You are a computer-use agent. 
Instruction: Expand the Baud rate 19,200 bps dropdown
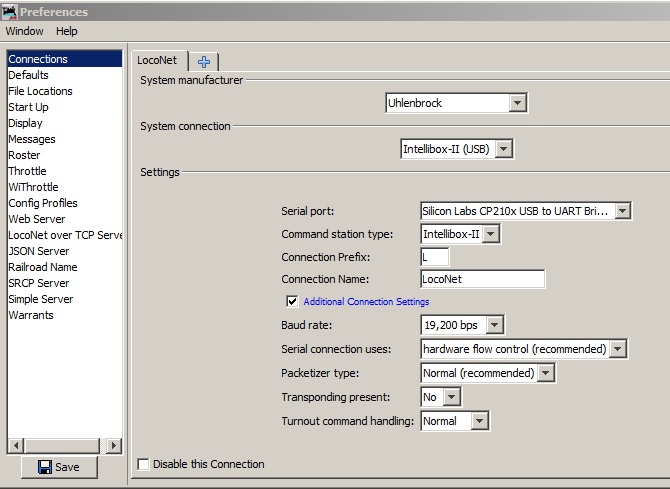pyautogui.click(x=462, y=325)
